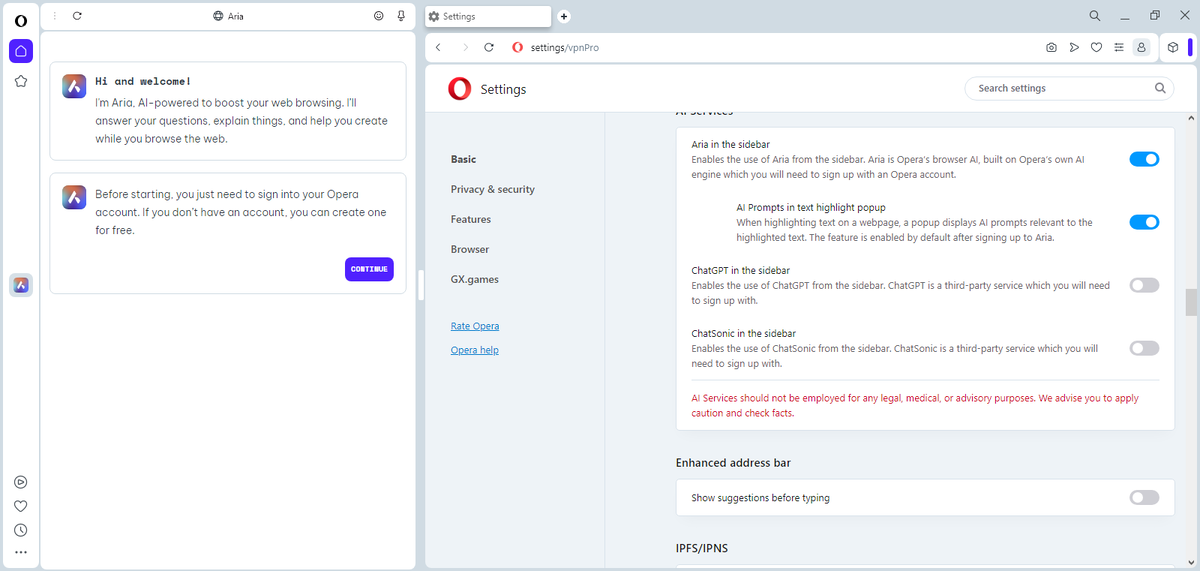
Task: Click the Opera logo beside Settings title
Action: 460,89
